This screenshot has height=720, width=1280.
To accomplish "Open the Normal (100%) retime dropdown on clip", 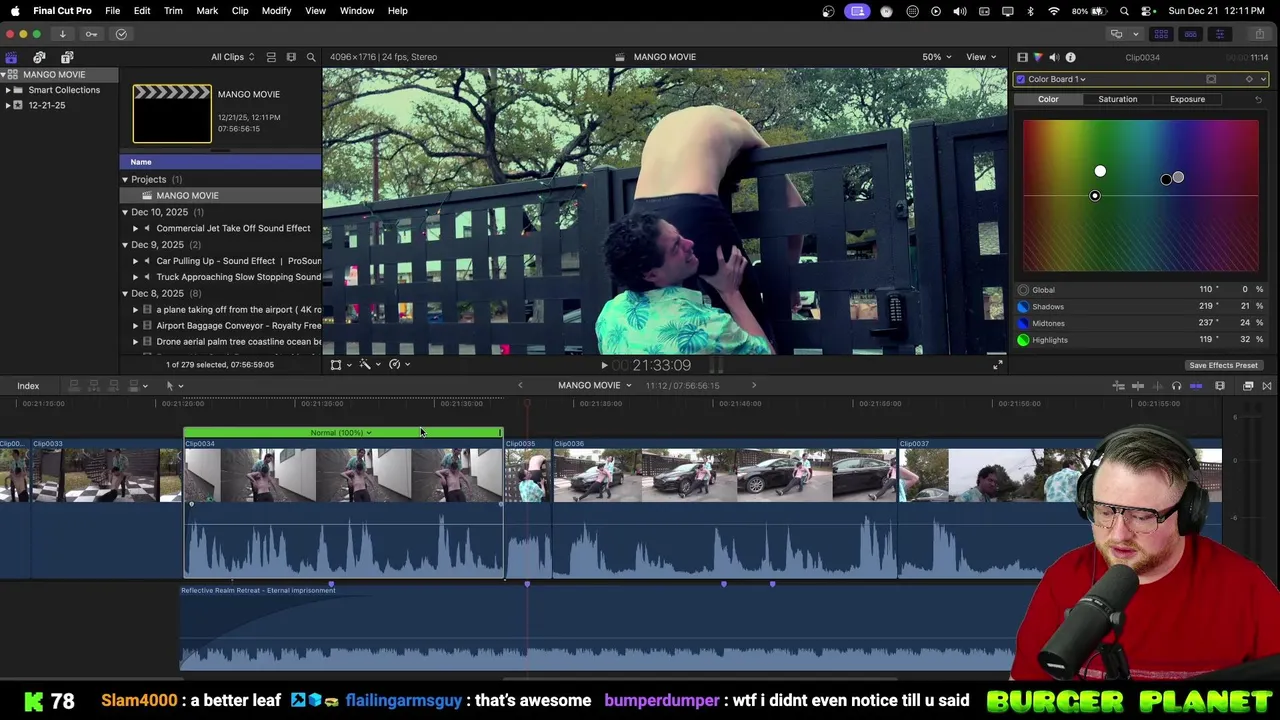I will [x=341, y=433].
